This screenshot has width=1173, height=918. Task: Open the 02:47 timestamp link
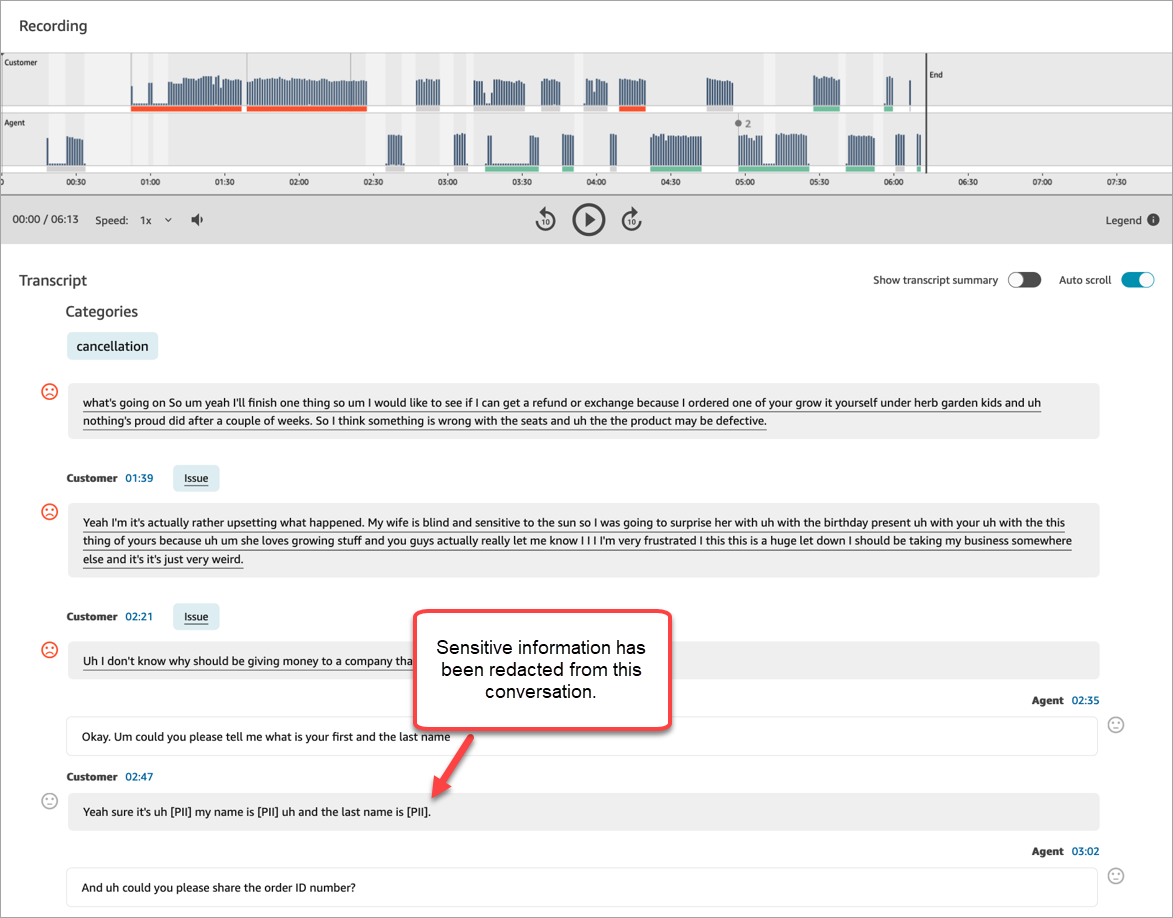[x=139, y=776]
